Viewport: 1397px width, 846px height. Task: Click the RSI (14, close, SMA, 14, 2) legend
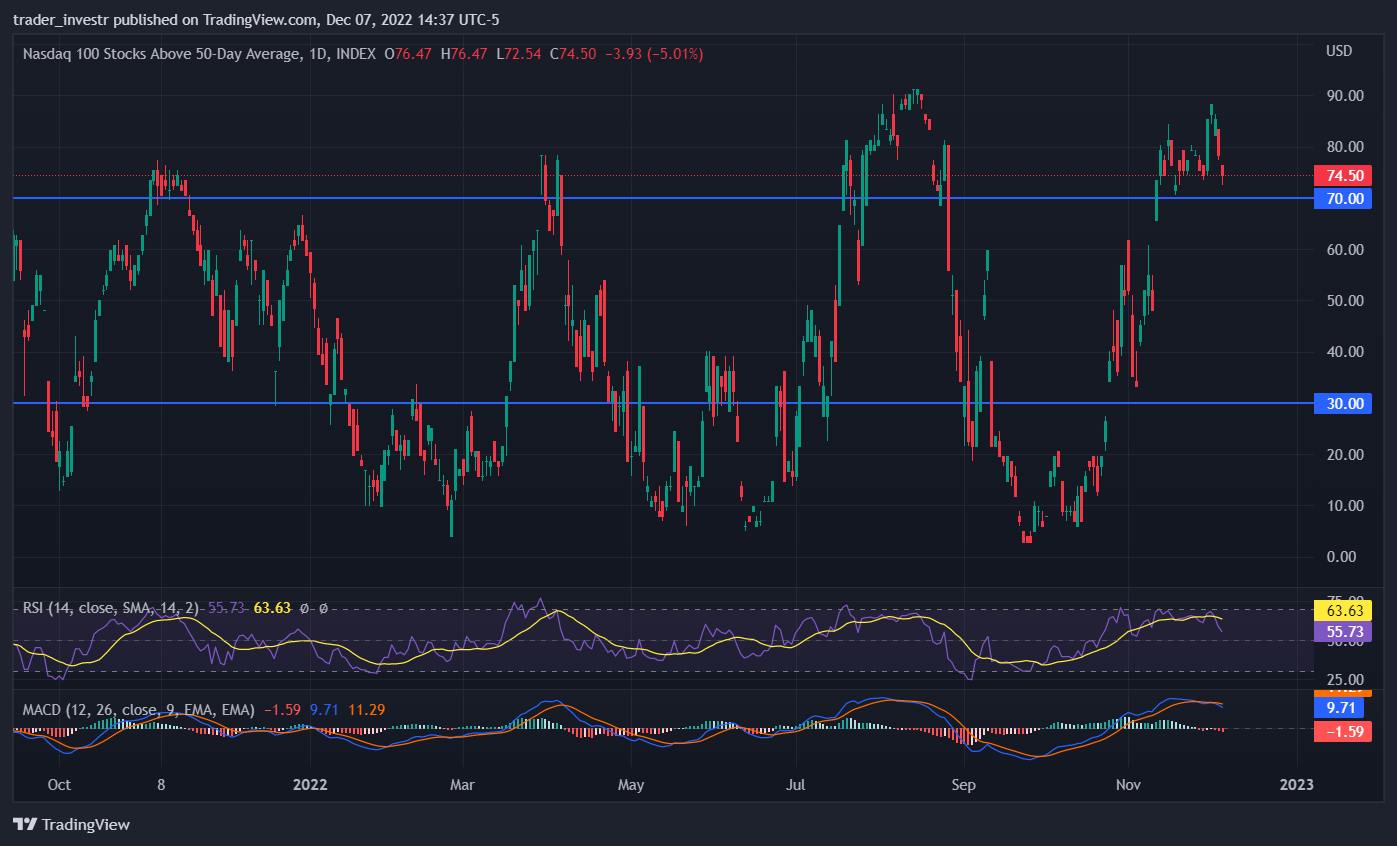click(111, 608)
